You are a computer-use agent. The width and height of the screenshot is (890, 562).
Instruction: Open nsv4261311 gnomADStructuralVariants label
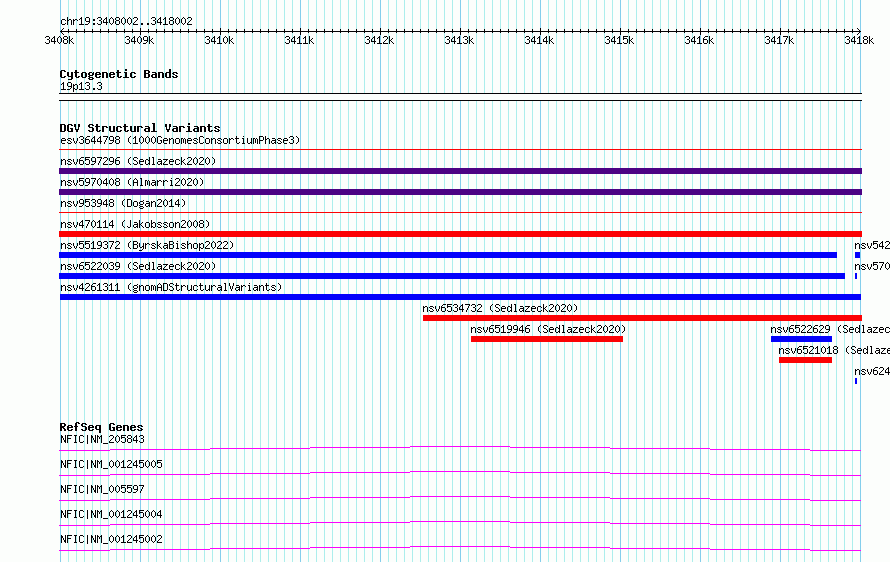(x=171, y=287)
